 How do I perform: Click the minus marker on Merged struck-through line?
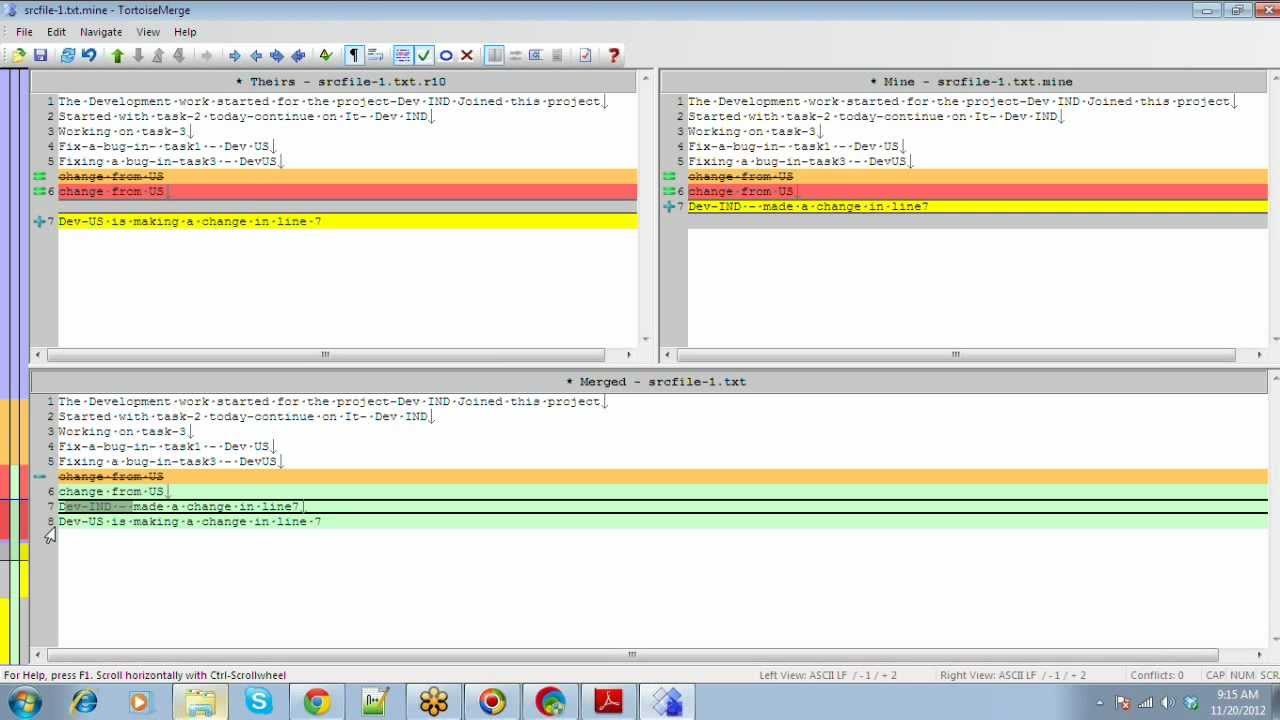[x=39, y=476]
